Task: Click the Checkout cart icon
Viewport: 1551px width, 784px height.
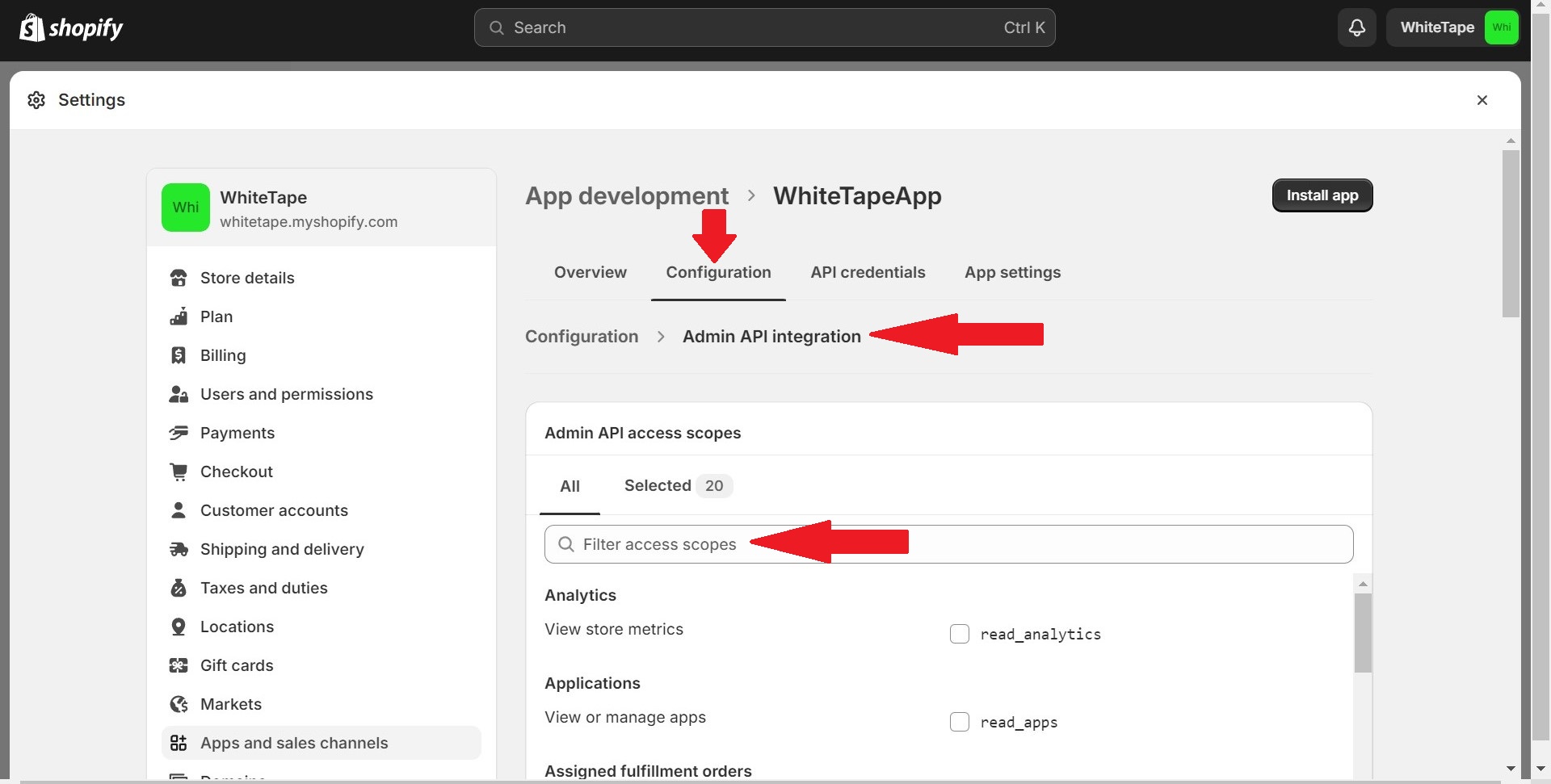Action: click(179, 472)
